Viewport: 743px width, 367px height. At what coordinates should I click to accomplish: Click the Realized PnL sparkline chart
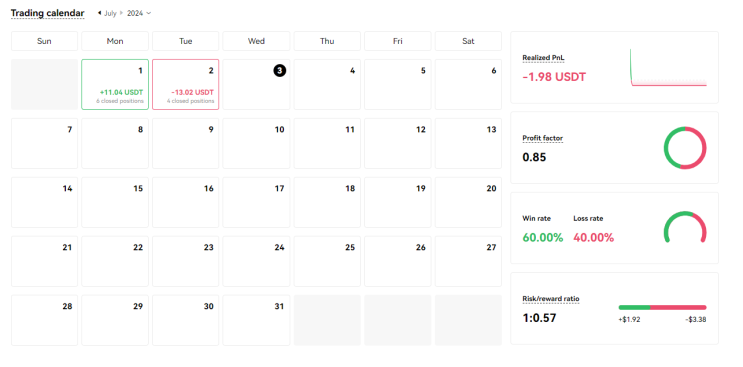point(668,67)
